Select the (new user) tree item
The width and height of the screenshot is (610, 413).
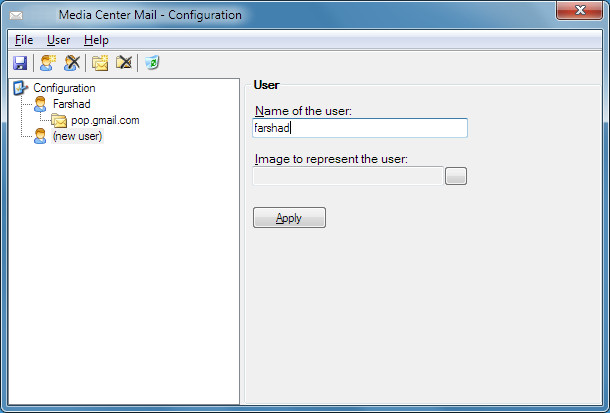77,136
